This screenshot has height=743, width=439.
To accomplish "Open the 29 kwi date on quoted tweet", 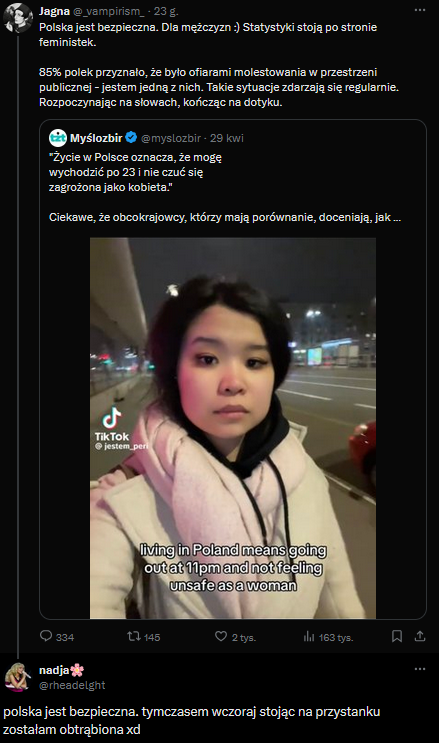I will [x=227, y=138].
